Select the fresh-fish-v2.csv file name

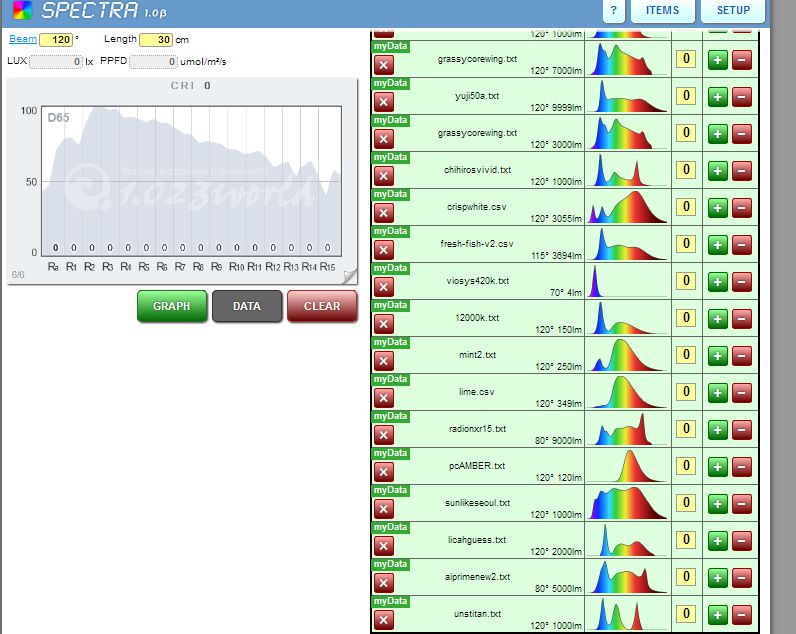point(477,244)
